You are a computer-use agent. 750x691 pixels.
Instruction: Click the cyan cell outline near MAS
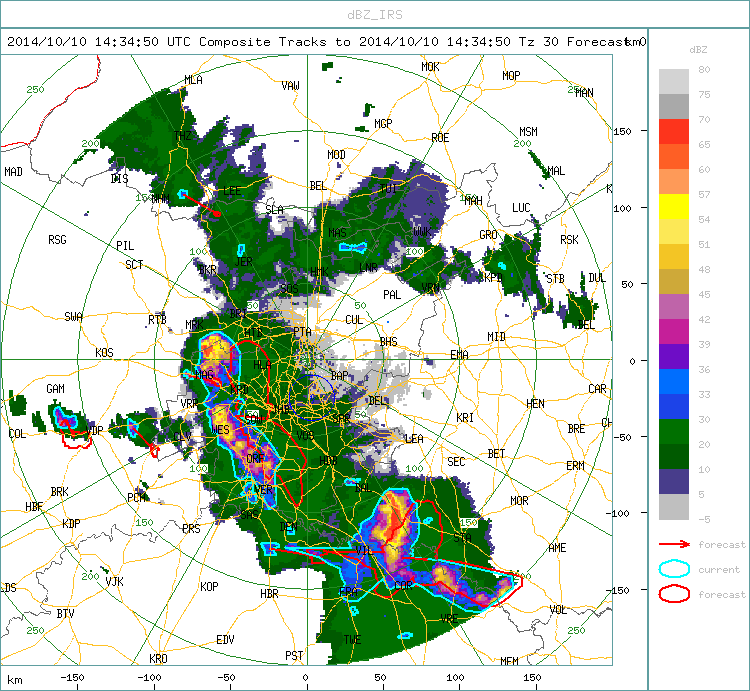353,247
